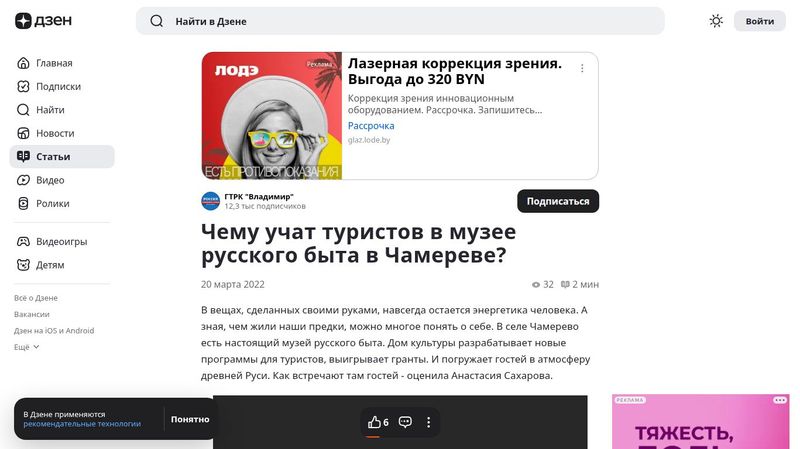Subscribe with the Подписаться button
Viewport: 800px width, 449px height.
[558, 201]
